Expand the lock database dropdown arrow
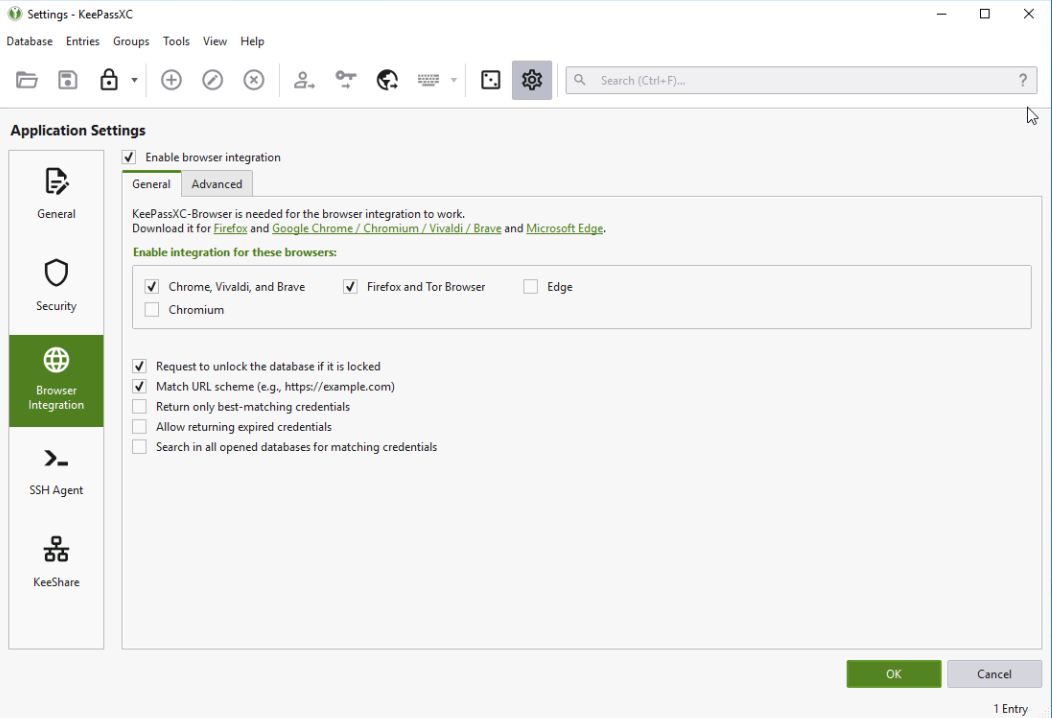Viewport: 1052px width, 718px height. [x=134, y=80]
